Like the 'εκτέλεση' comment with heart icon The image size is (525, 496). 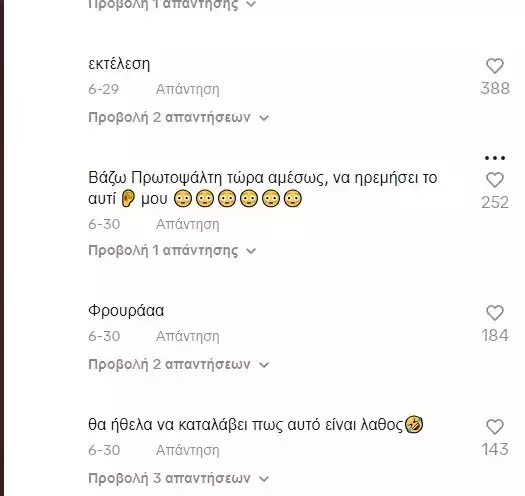pyautogui.click(x=495, y=66)
